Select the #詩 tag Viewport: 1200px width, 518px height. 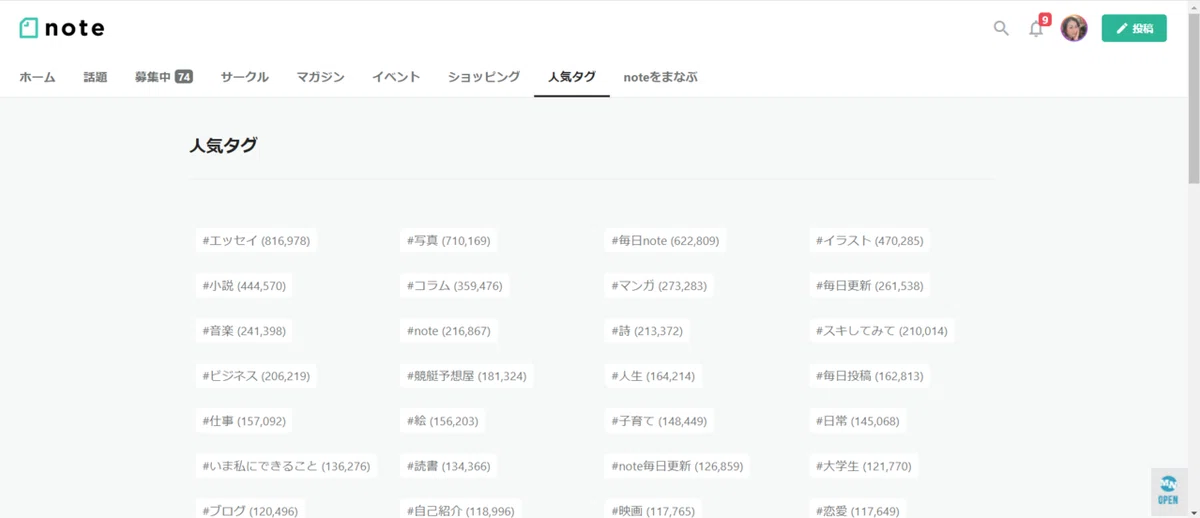648,330
